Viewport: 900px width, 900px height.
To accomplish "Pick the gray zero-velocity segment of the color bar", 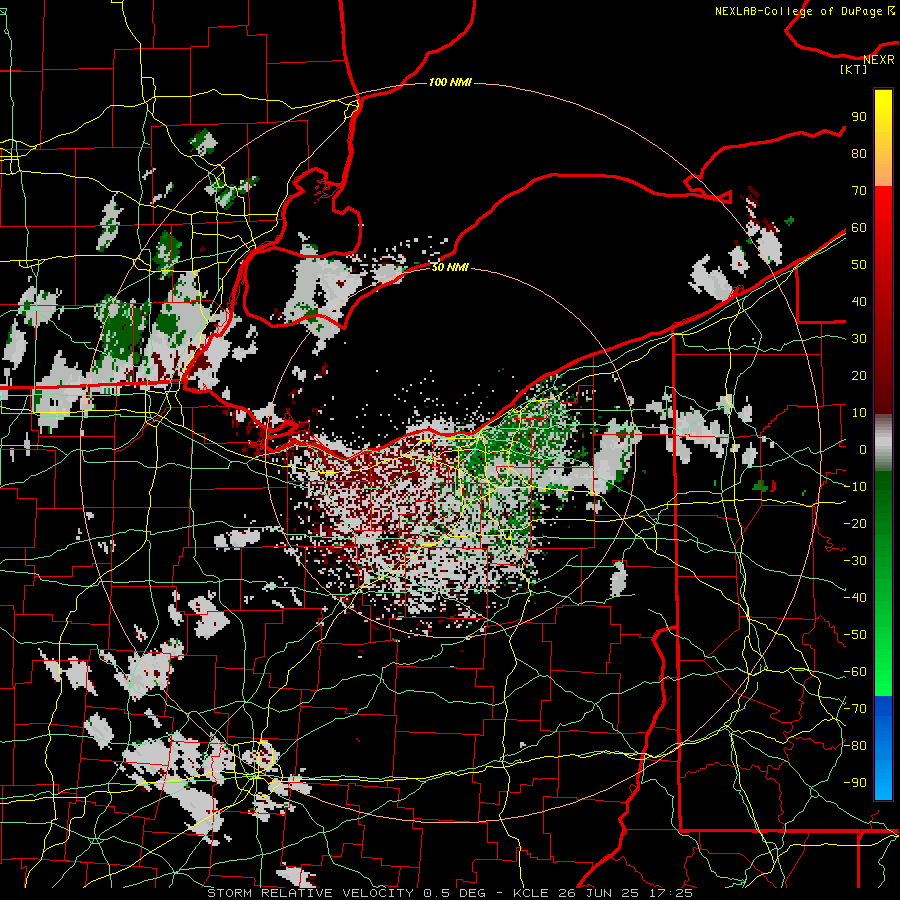I will 883,443.
